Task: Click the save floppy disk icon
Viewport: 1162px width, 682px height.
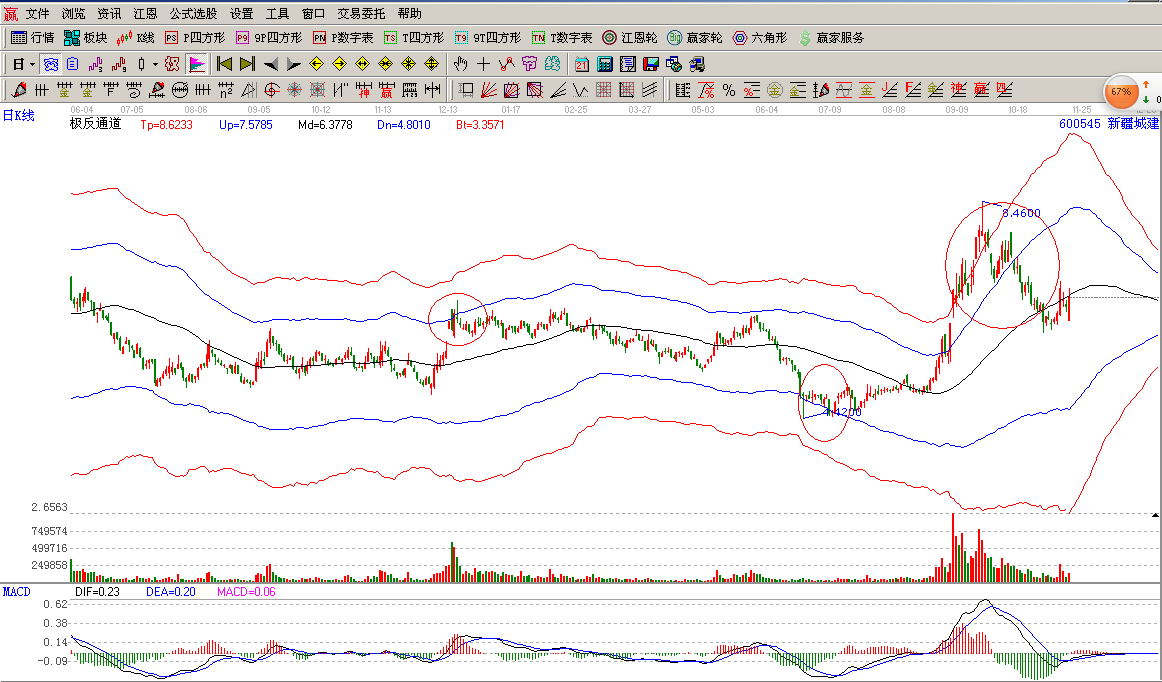Action: coord(651,64)
